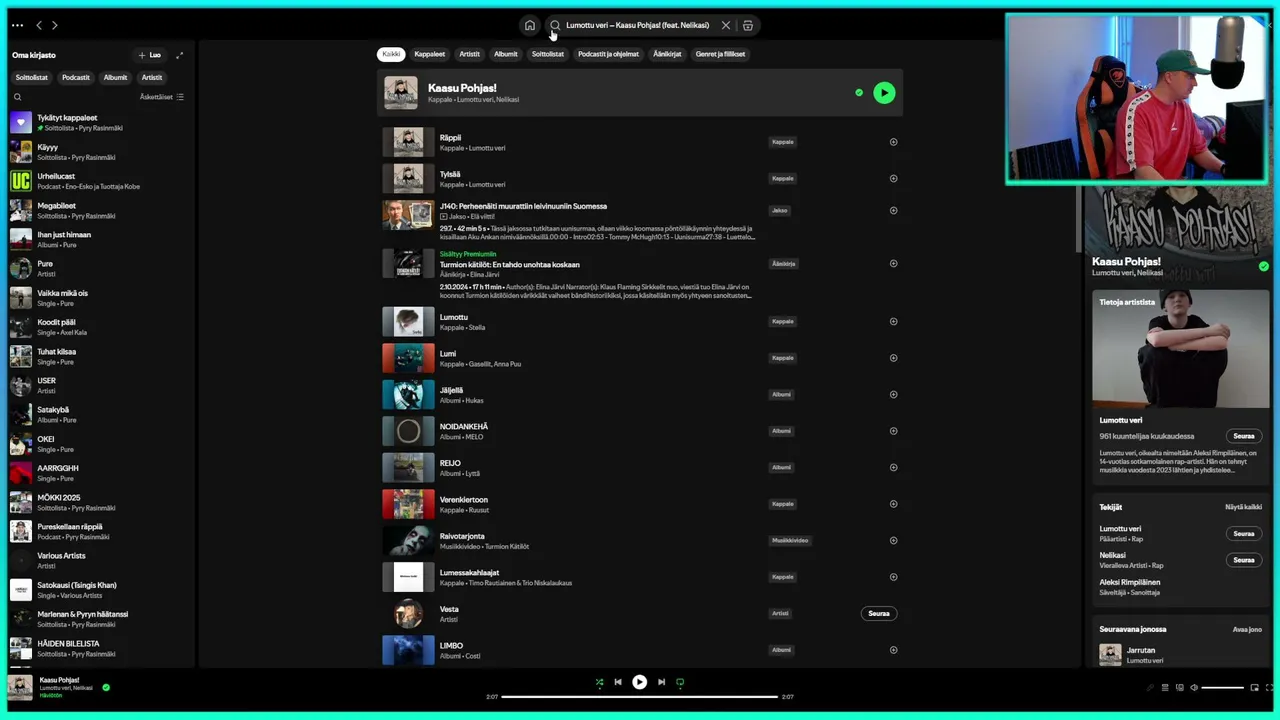This screenshot has width=1280, height=720.
Task: Open the now-playing Kaasu Pohjas! cover thumbnail
Action: point(20,688)
